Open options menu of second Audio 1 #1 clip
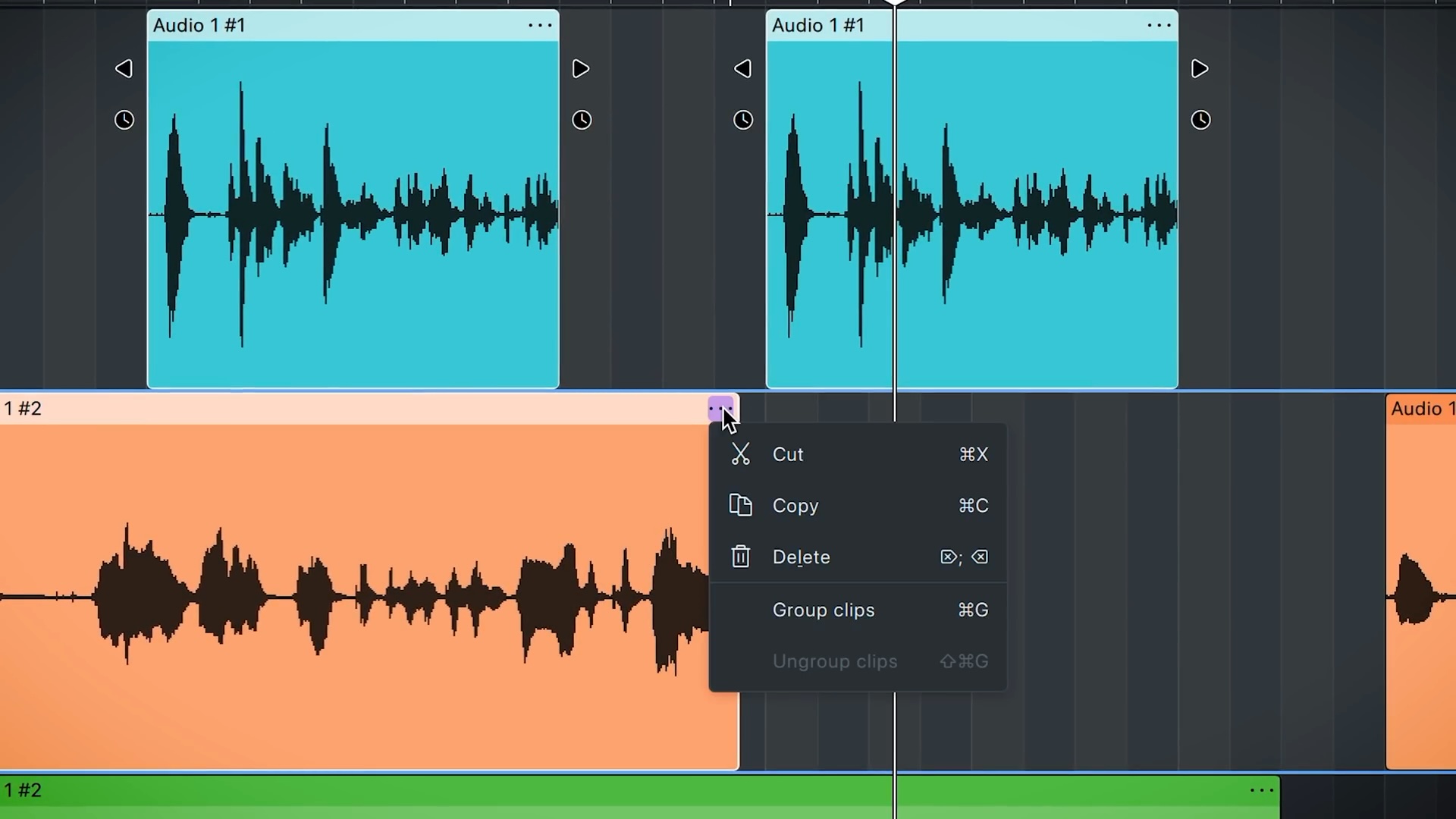 1159,26
